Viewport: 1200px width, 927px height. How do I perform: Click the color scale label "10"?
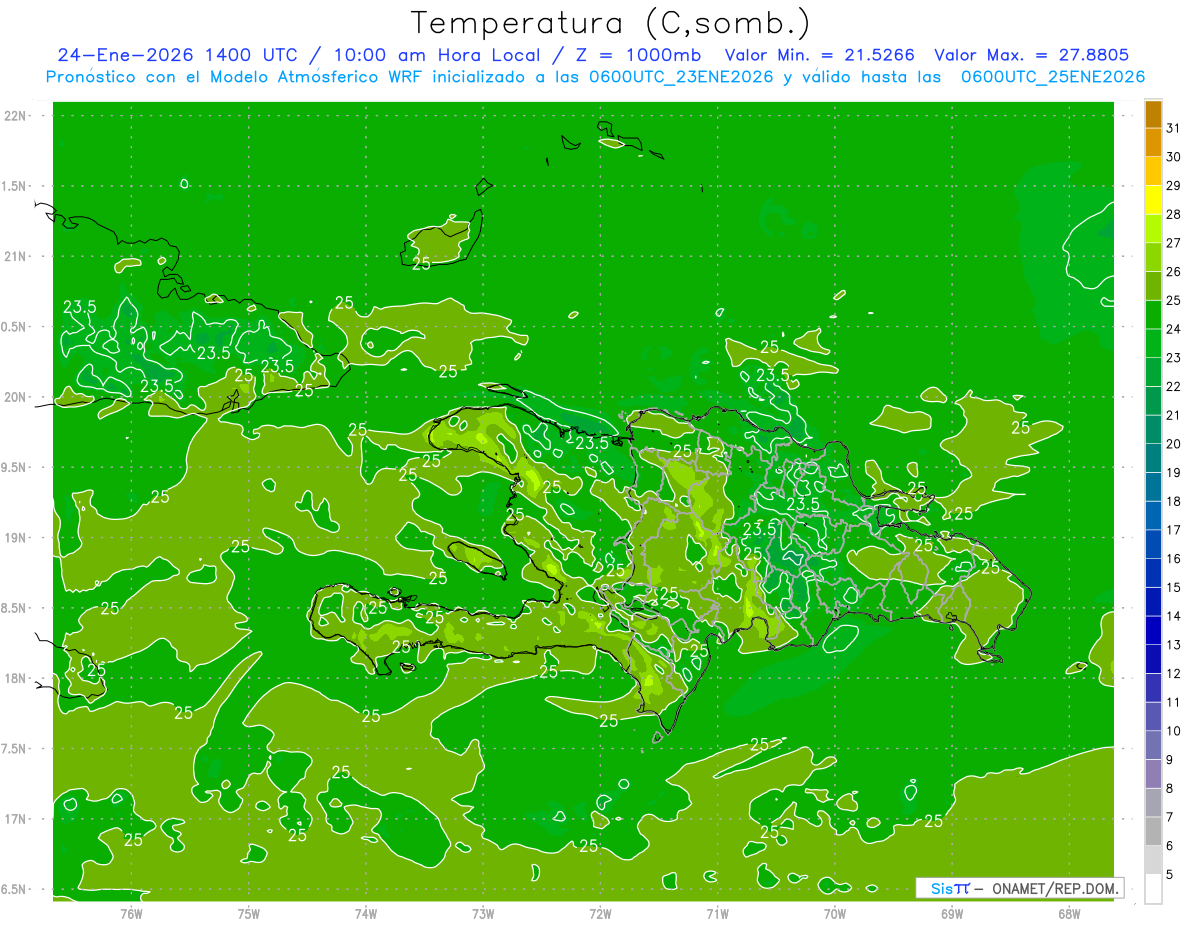(x=1173, y=731)
